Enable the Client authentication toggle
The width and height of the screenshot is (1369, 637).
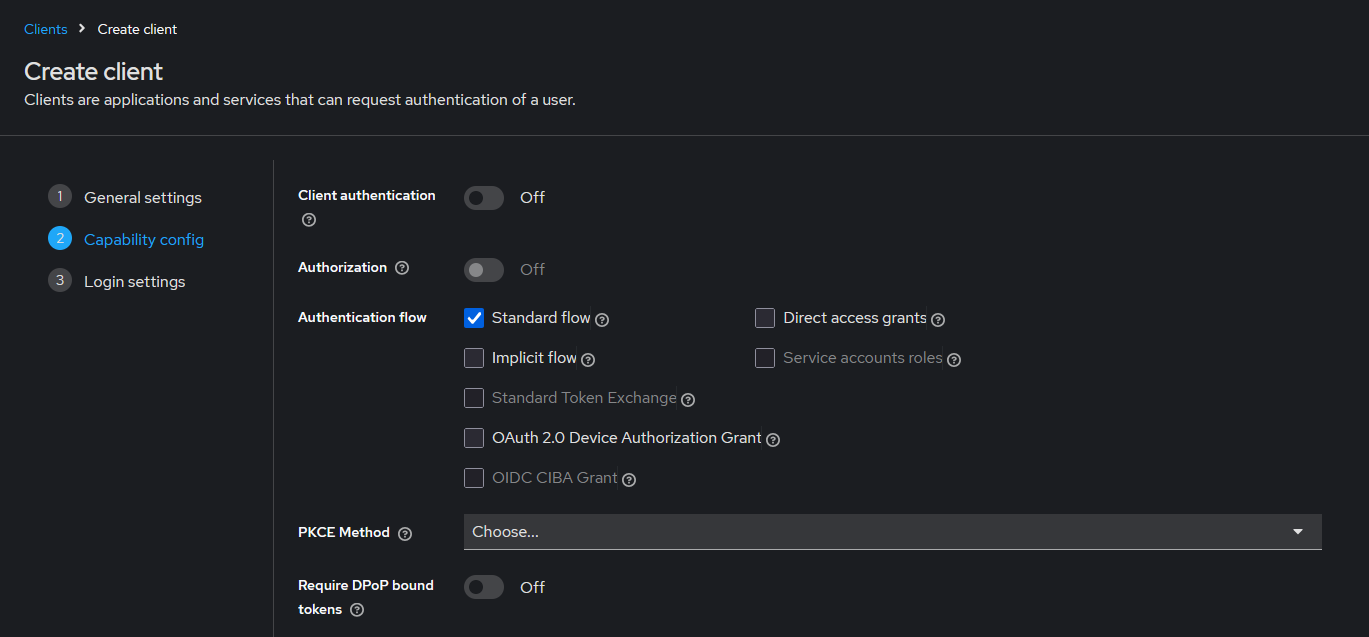(x=484, y=198)
